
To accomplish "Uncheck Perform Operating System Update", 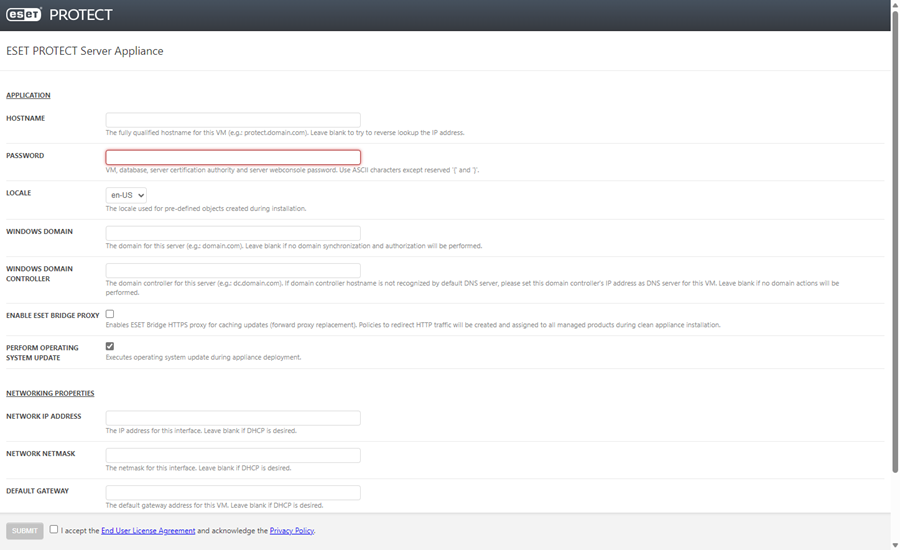I will point(110,346).
